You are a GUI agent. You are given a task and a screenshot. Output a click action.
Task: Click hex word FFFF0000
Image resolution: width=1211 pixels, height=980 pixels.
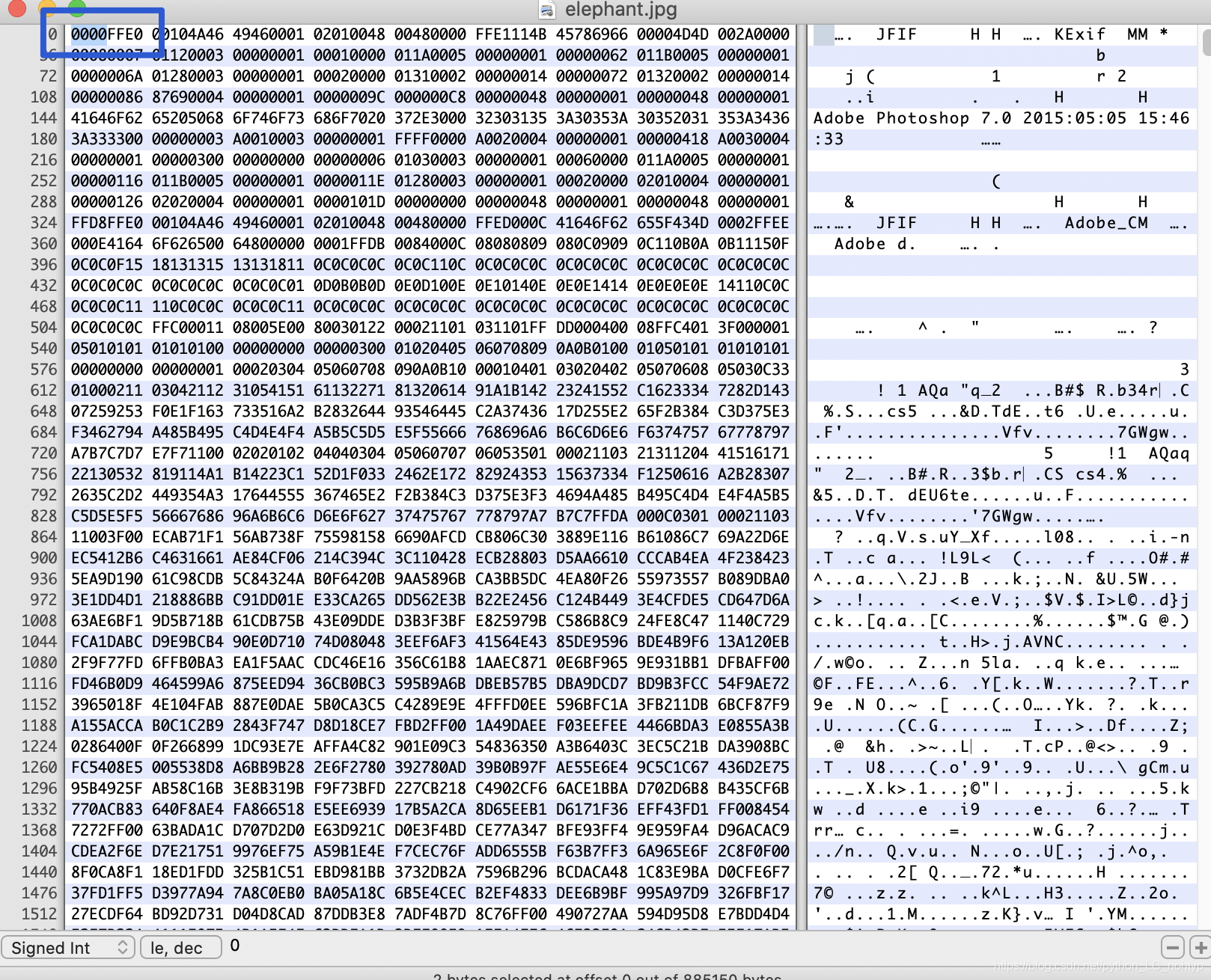coord(430,139)
